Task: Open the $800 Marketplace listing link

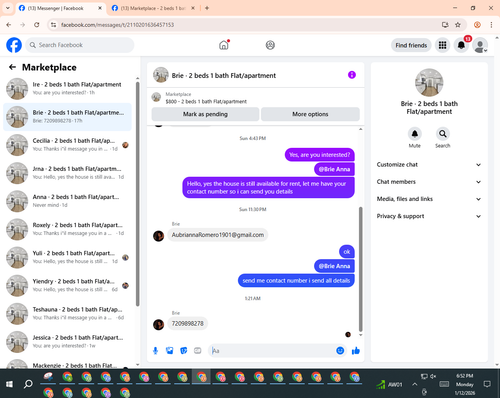Action: pyautogui.click(x=206, y=101)
